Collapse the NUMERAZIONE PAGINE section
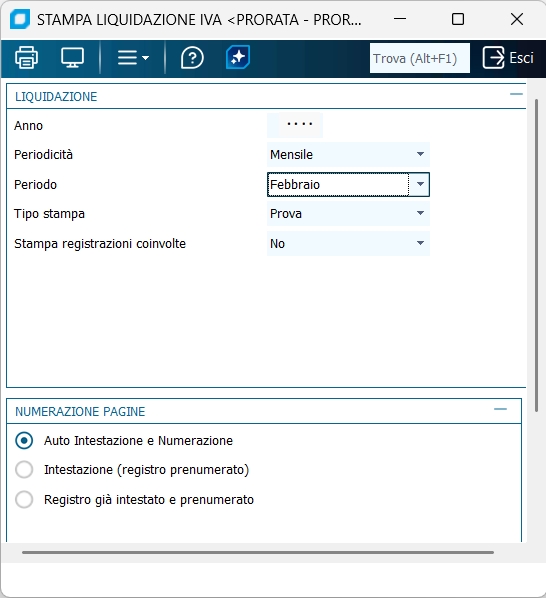Viewport: 546px width, 598px height. (x=500, y=409)
